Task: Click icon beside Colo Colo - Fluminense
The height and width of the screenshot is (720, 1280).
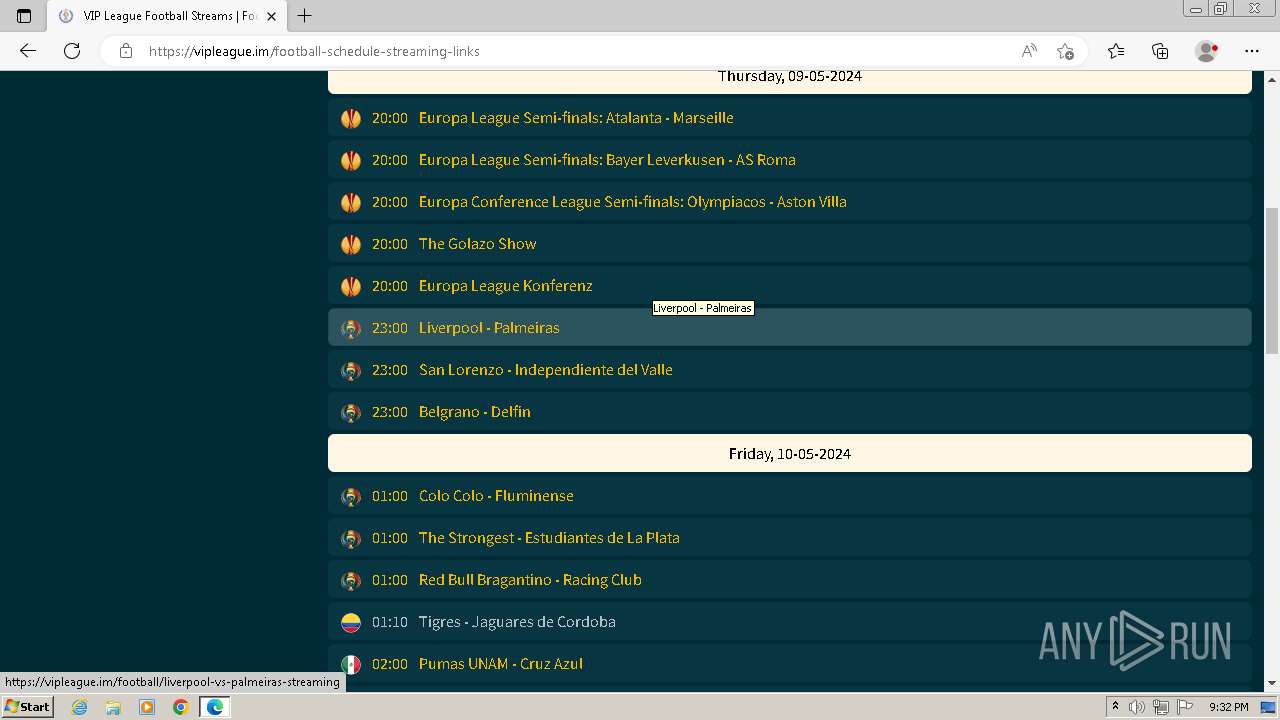Action: 351,496
